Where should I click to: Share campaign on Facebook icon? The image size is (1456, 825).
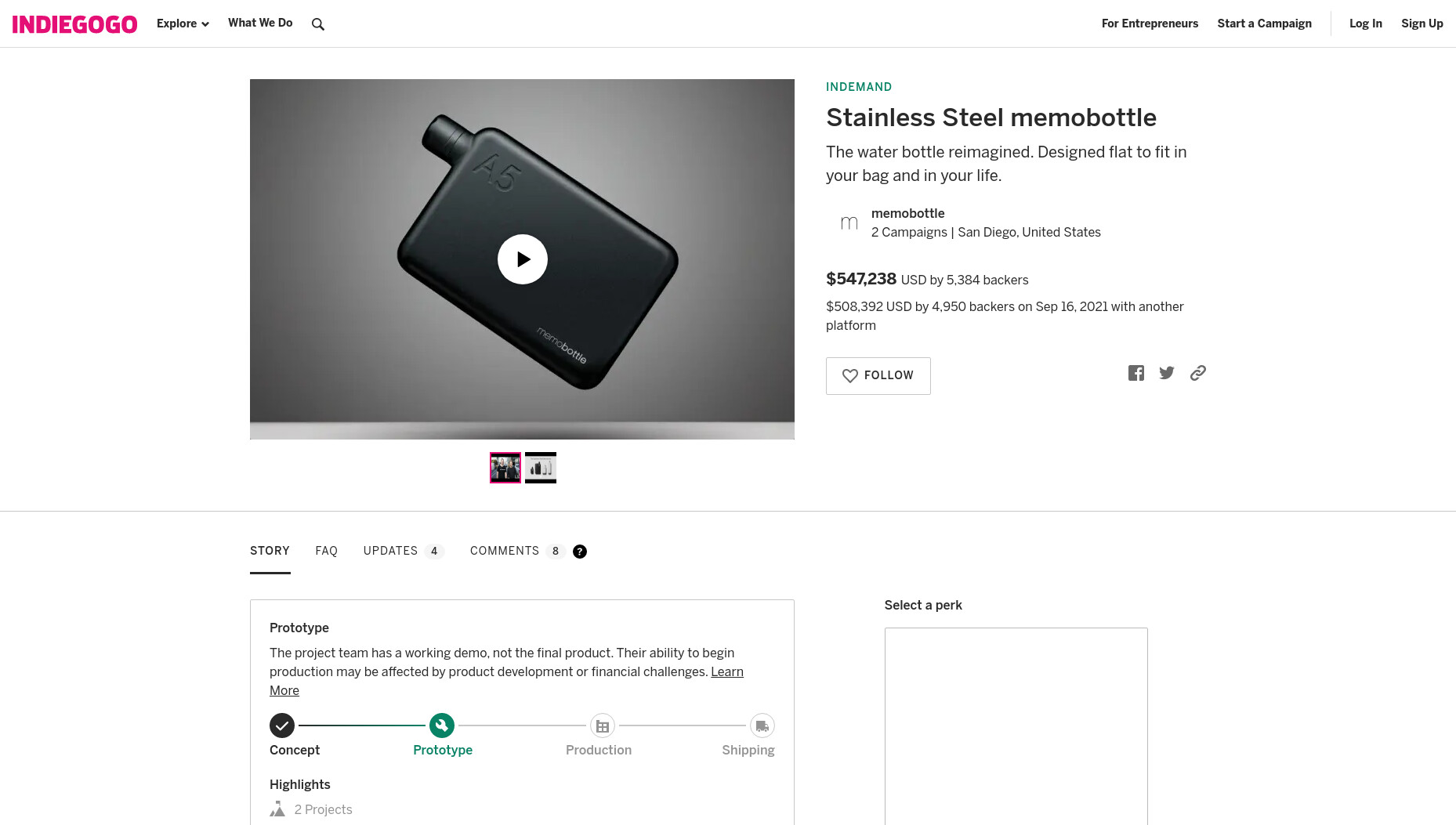[1136, 373]
